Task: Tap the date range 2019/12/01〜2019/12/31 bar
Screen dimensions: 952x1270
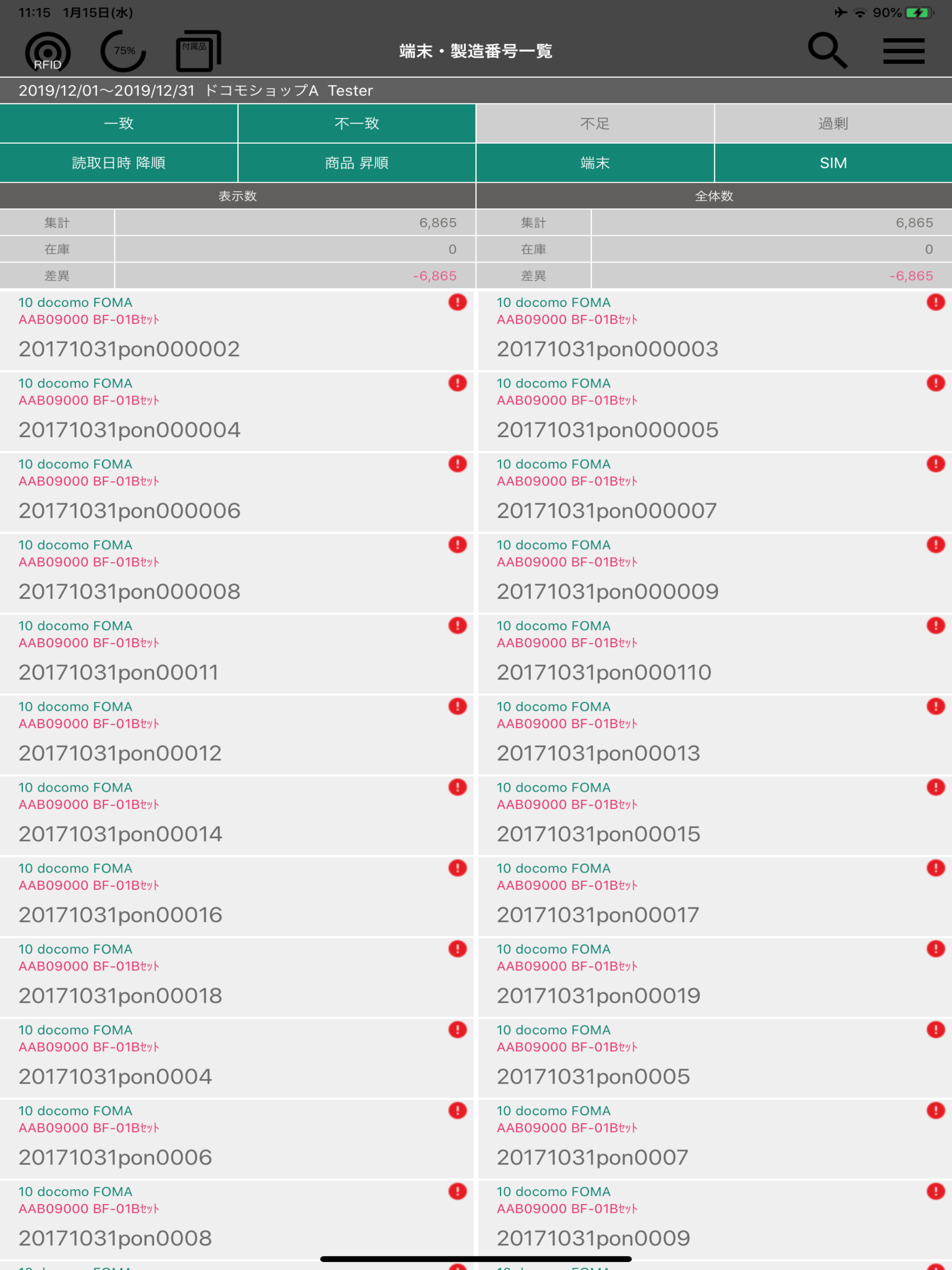Action: pyautogui.click(x=476, y=91)
